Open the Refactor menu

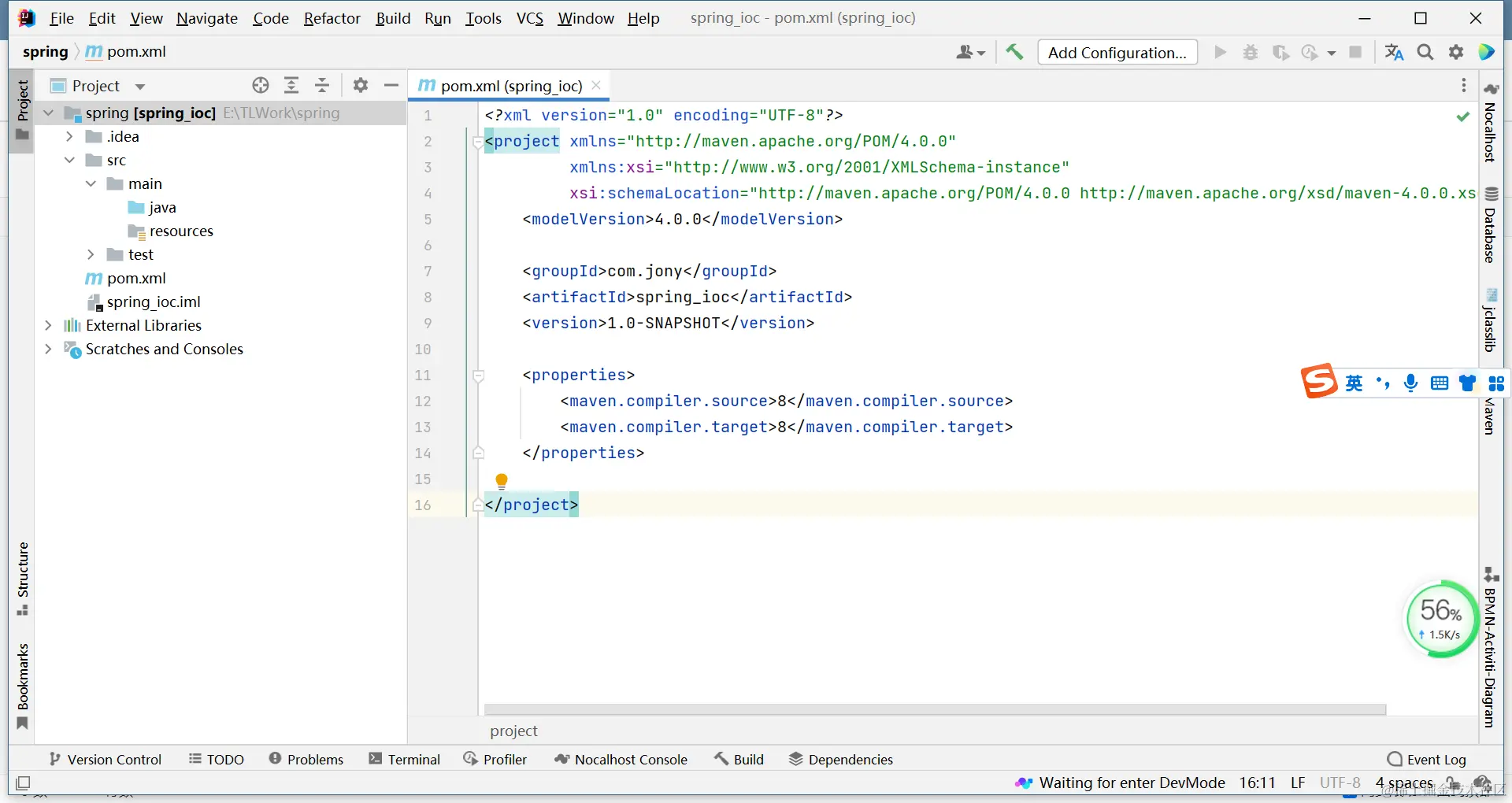tap(332, 18)
